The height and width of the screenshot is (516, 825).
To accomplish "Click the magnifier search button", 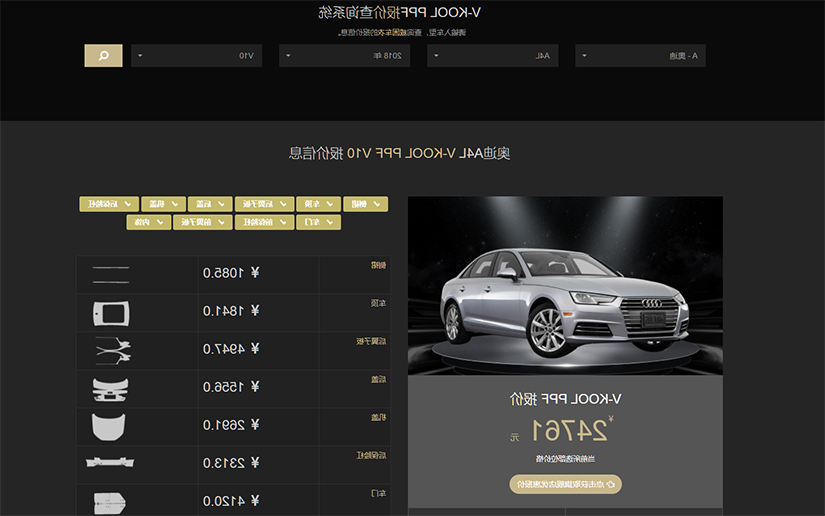I will [x=104, y=56].
